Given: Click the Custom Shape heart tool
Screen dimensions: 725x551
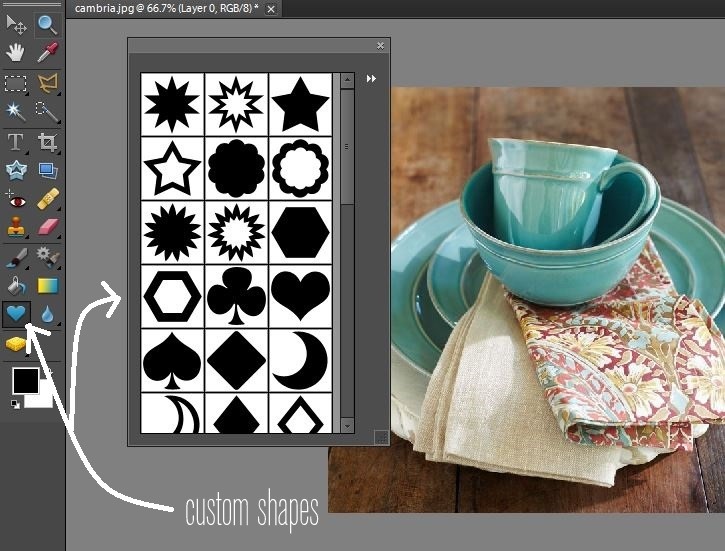Looking at the screenshot, I should [x=16, y=314].
